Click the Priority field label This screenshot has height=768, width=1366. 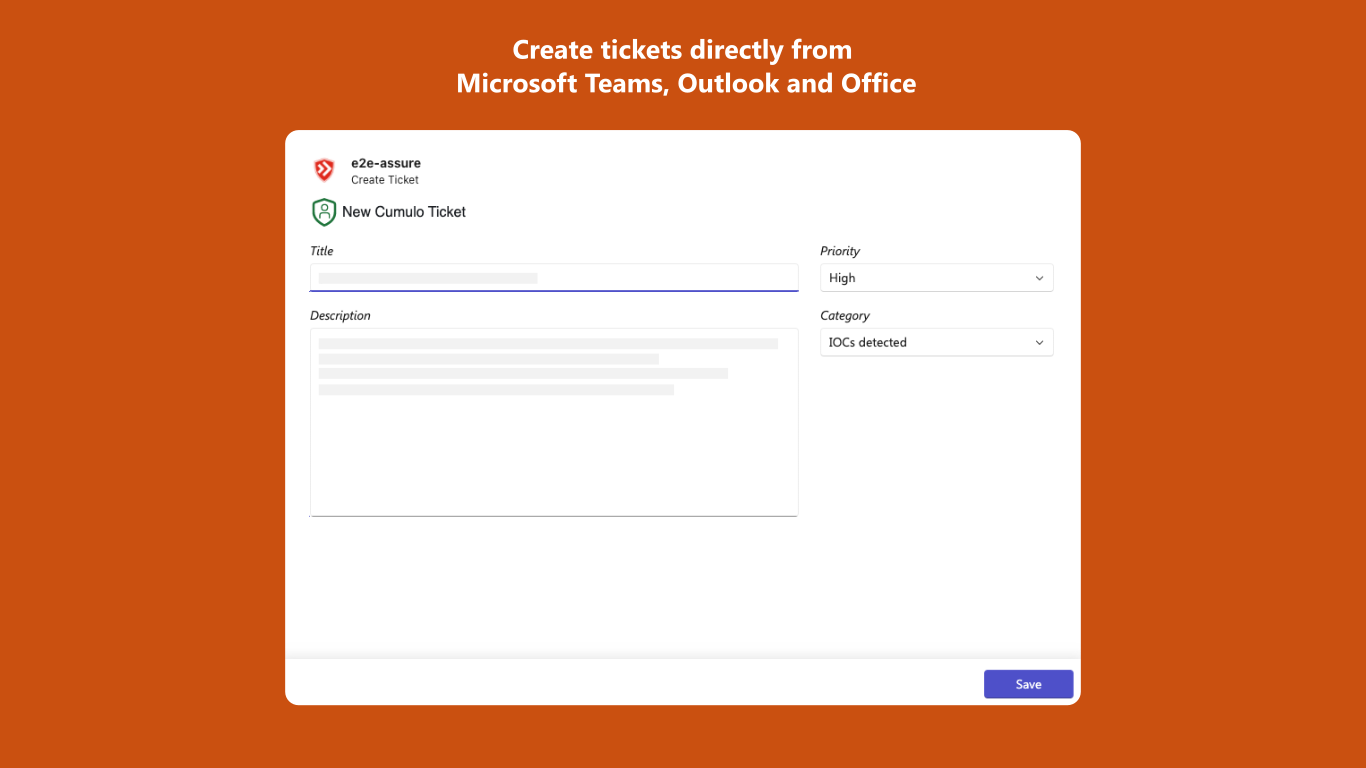[x=840, y=251]
